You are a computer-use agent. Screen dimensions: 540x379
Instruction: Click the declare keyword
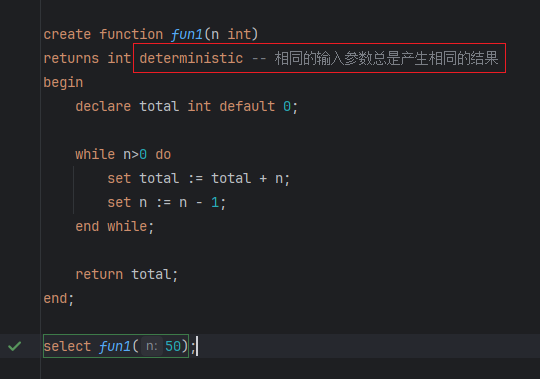click(x=103, y=106)
